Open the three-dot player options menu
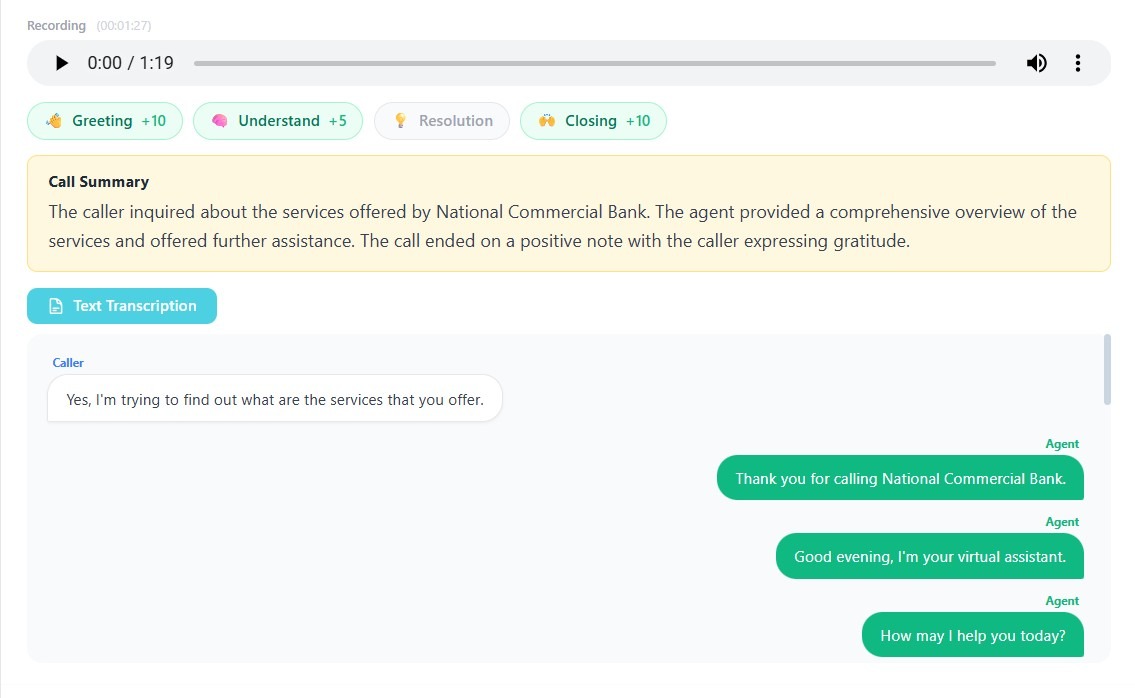 click(1078, 63)
